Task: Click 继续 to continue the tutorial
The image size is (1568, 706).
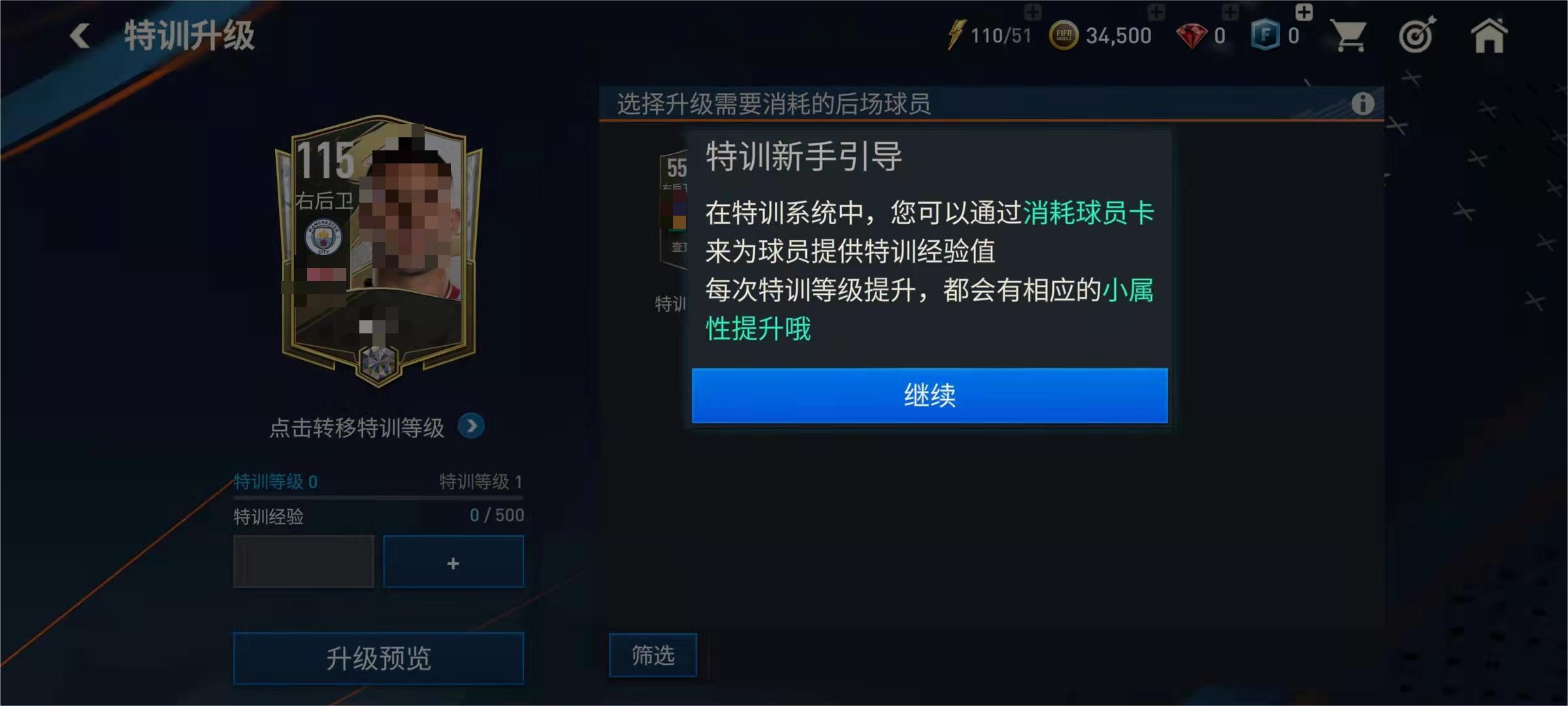Action: click(930, 395)
